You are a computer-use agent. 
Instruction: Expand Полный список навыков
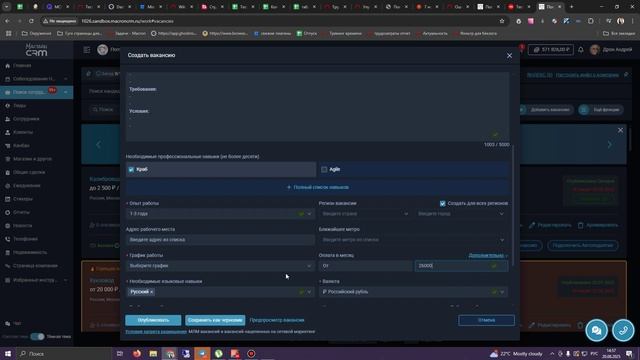pos(318,187)
